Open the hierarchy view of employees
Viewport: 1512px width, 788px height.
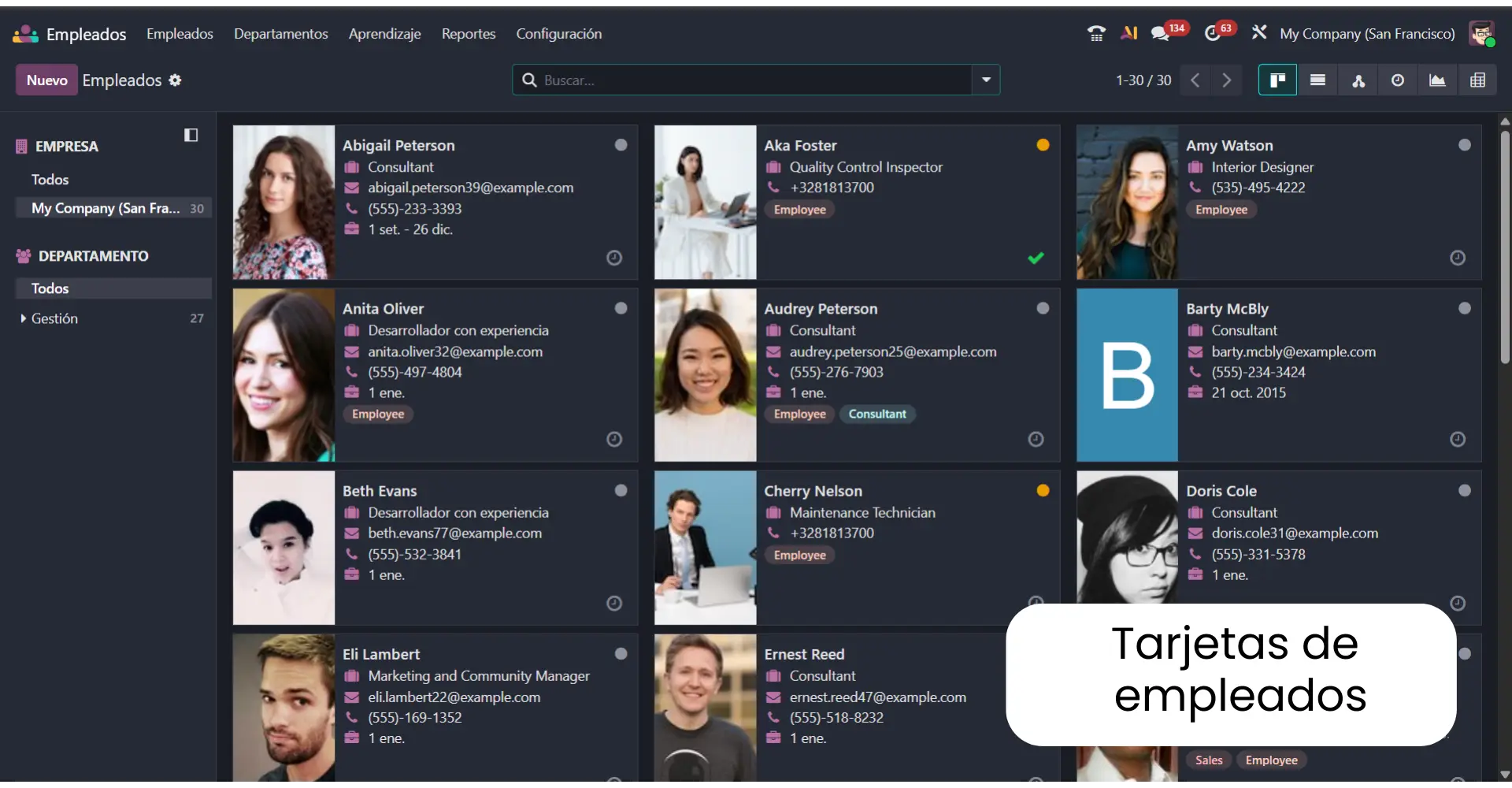pos(1358,80)
